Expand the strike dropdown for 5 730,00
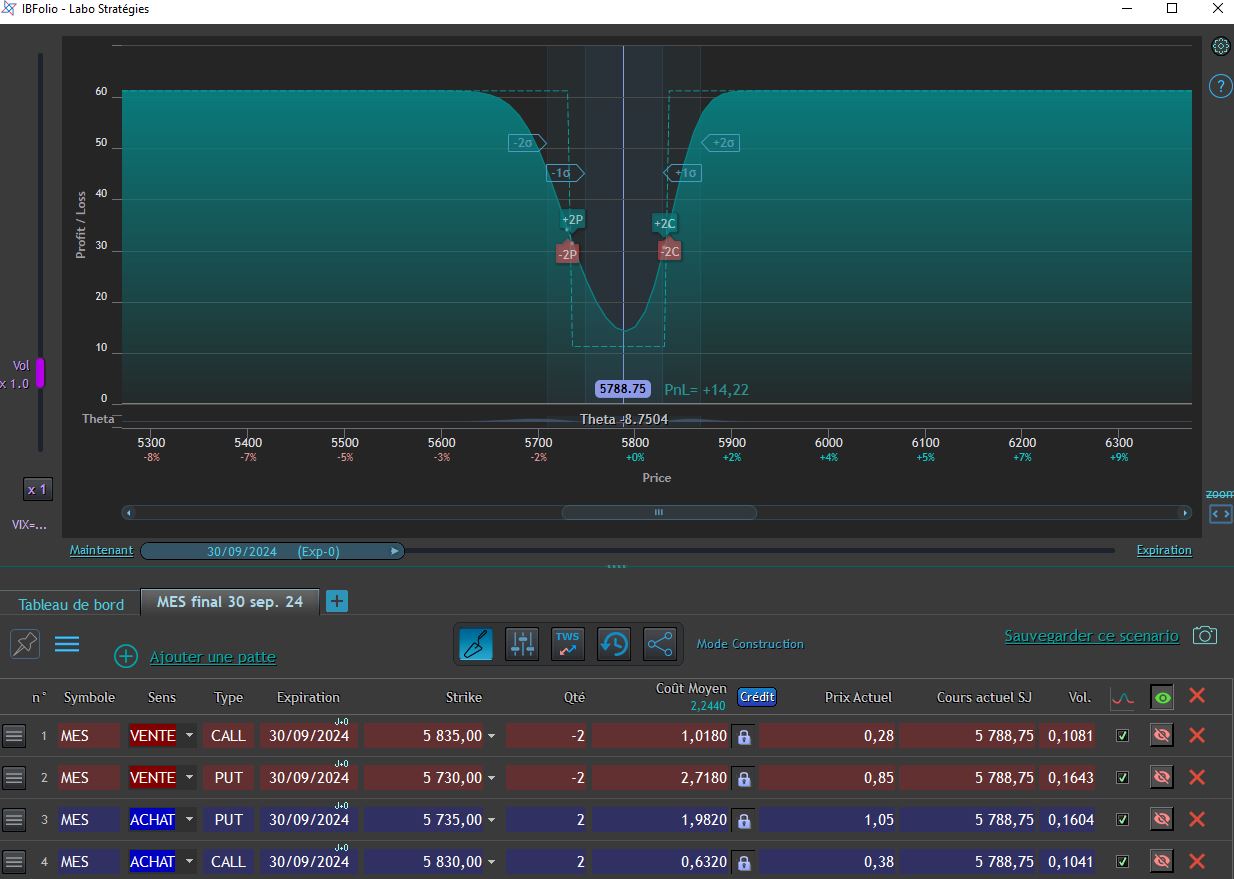The height and width of the screenshot is (879, 1234). tap(491, 778)
